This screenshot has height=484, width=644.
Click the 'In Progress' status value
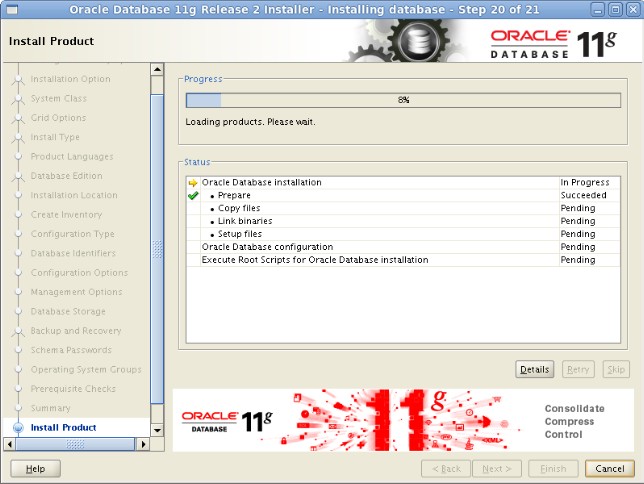click(x=585, y=182)
